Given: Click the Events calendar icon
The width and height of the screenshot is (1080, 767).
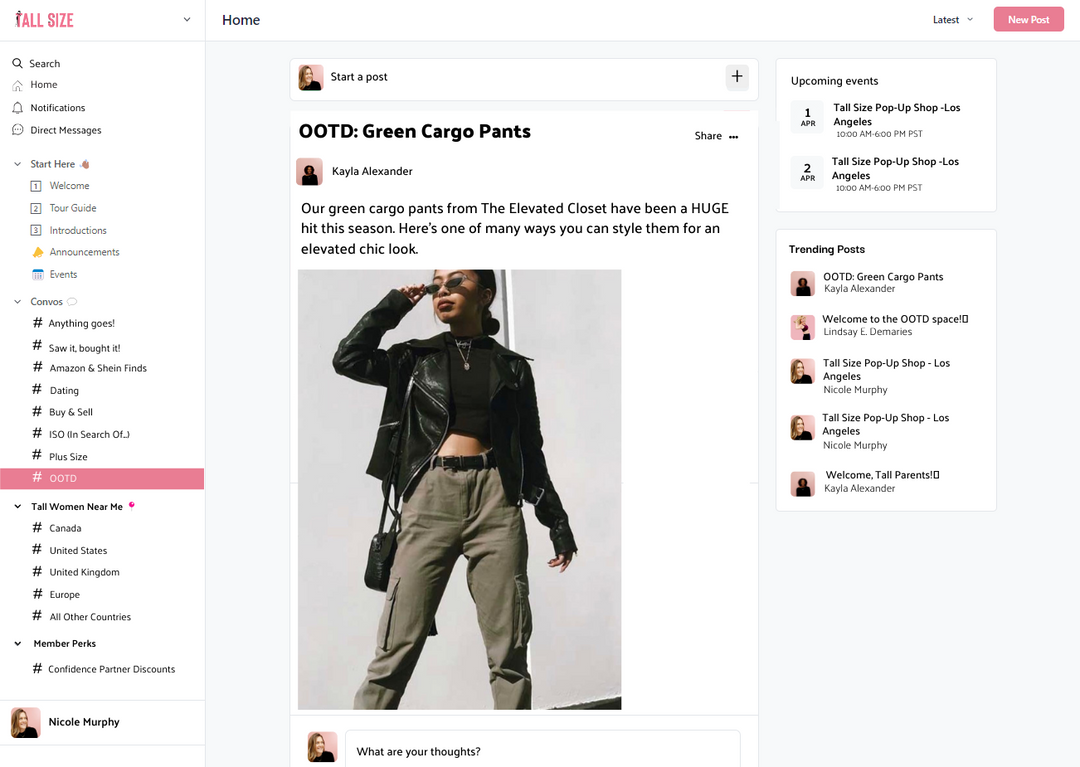Looking at the screenshot, I should point(38,275).
